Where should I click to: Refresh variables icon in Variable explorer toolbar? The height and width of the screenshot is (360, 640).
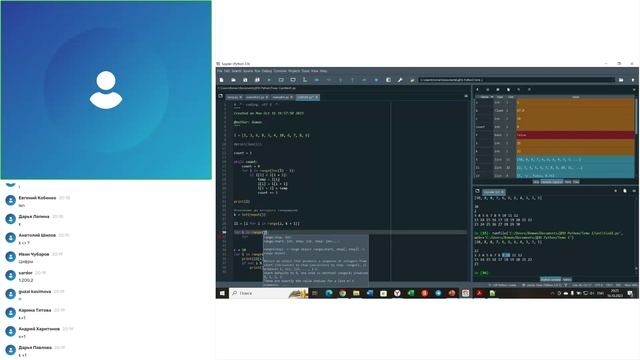529,89
